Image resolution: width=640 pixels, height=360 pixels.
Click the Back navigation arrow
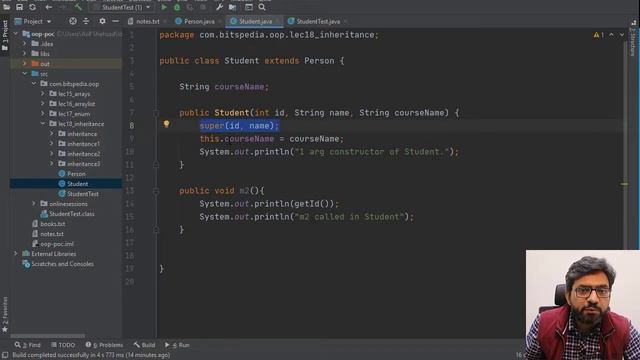(48, 7)
